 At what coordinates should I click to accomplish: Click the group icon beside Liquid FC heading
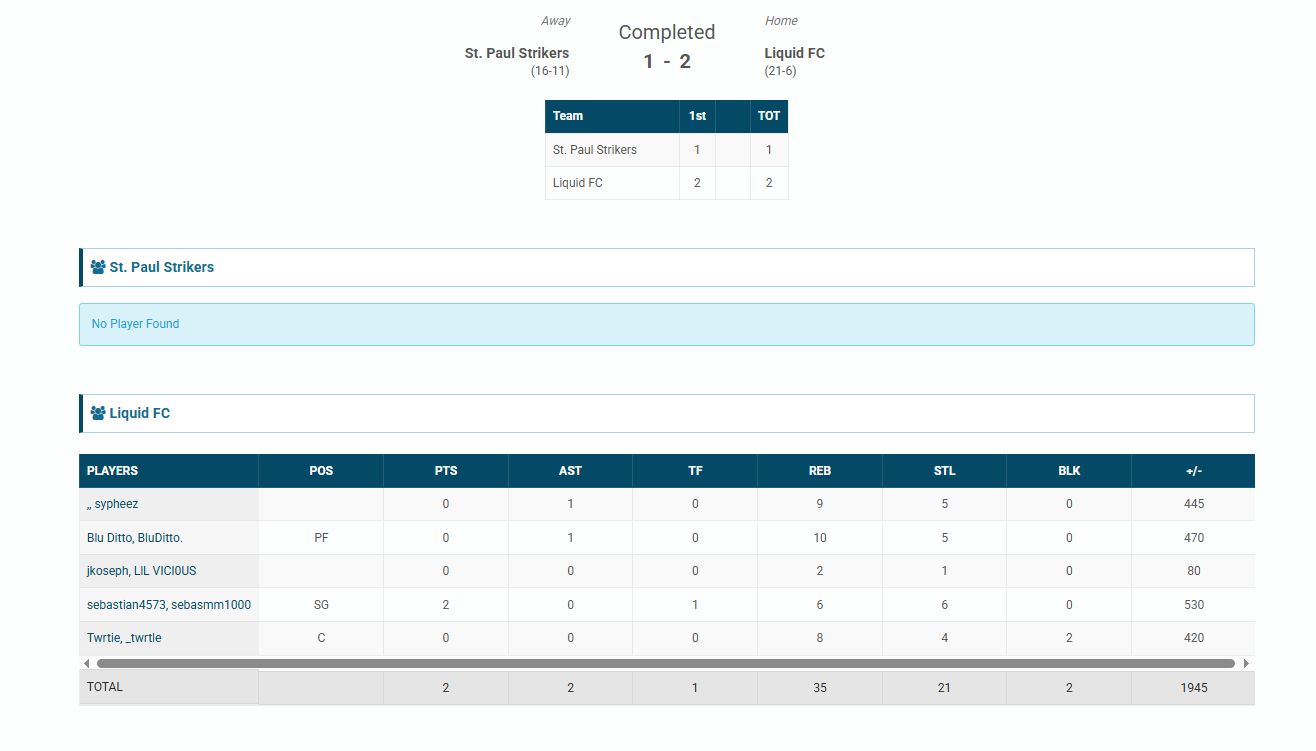pyautogui.click(x=98, y=413)
